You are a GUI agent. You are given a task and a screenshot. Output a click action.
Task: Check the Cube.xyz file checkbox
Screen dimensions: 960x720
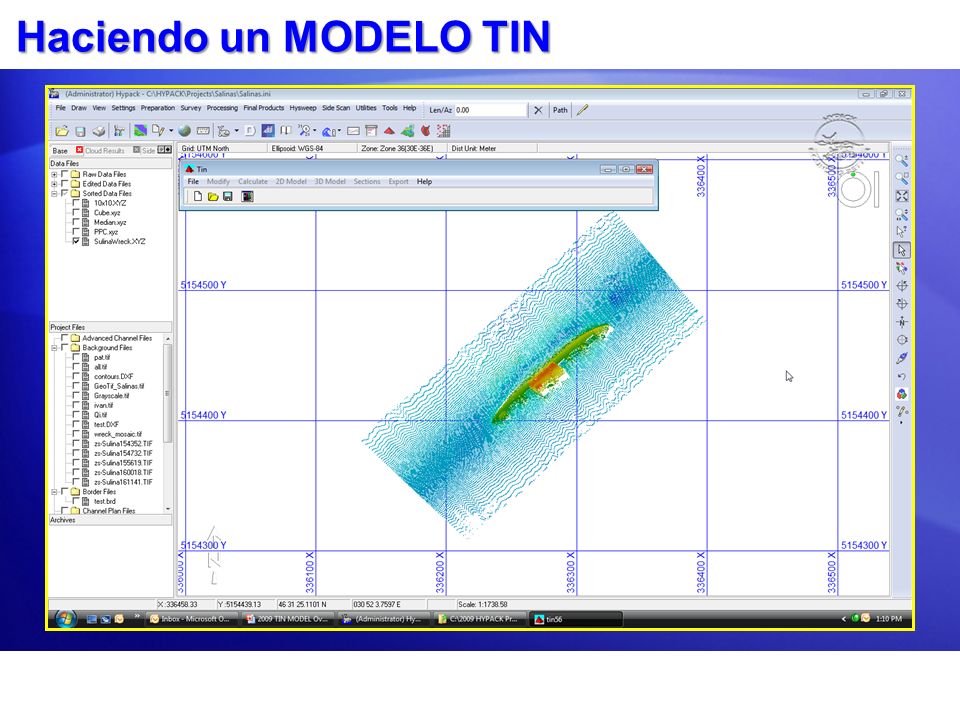click(76, 212)
